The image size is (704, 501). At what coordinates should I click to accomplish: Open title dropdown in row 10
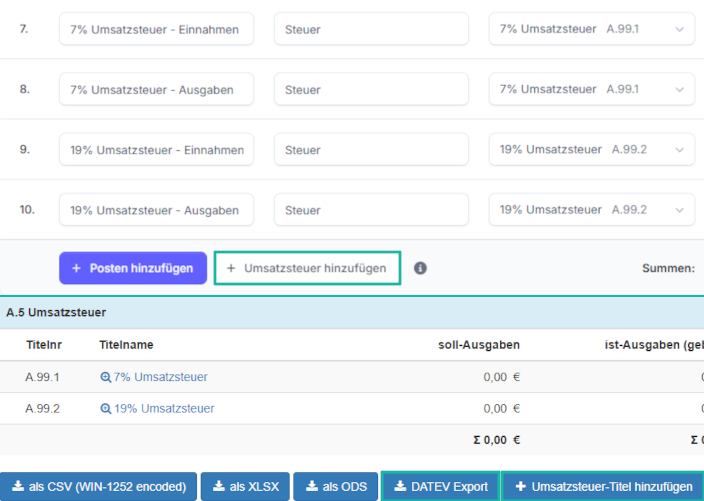tap(592, 210)
